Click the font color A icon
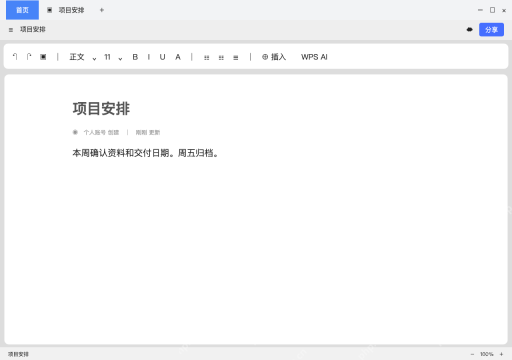512x360 pixels. pos(178,57)
